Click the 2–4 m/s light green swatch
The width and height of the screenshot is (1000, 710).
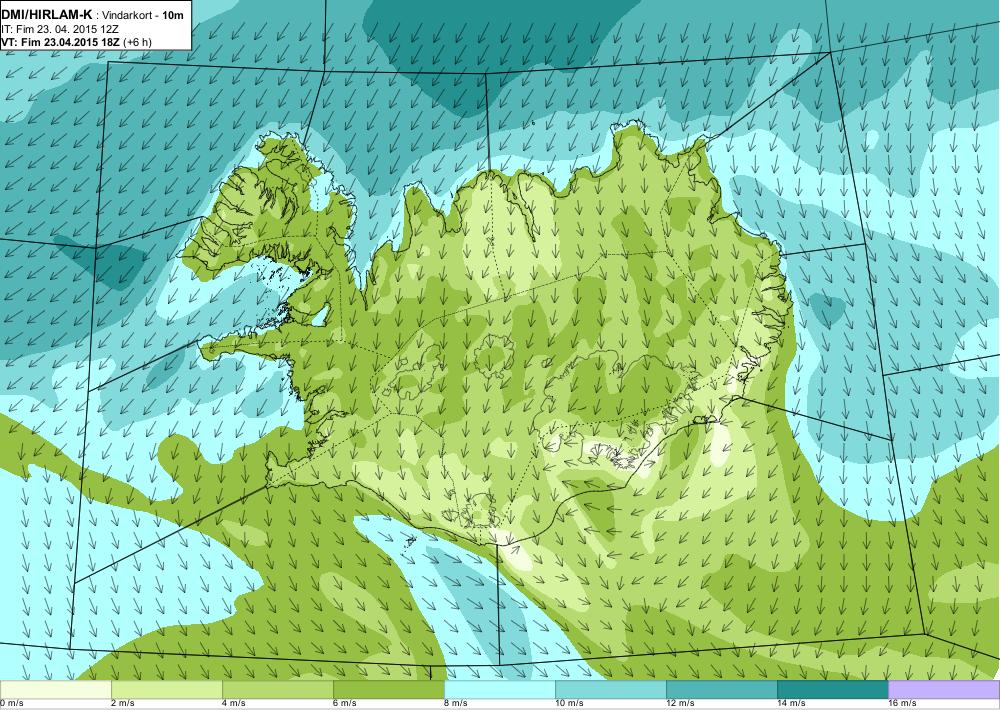[166, 690]
